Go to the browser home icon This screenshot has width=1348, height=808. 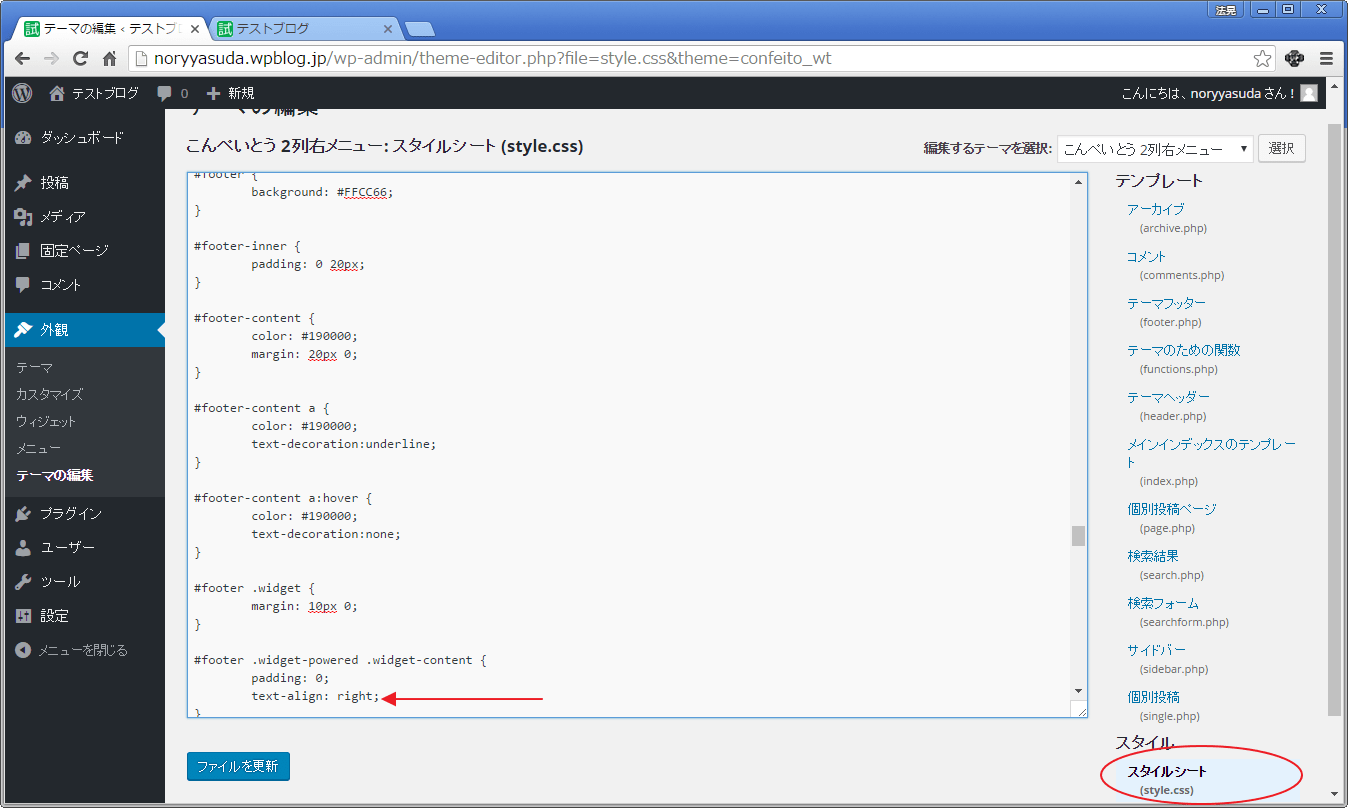tap(110, 58)
